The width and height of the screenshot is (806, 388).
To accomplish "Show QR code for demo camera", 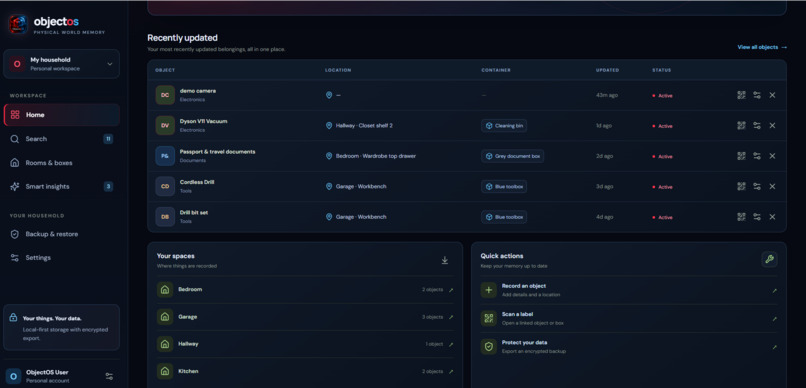I will tap(741, 95).
